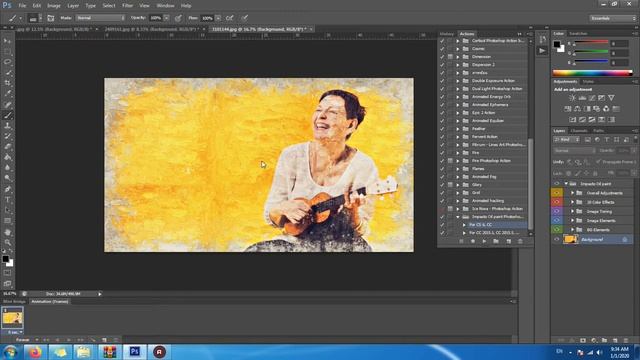
Task: Toggle checkmark for Cosmic action set
Action: (442, 49)
